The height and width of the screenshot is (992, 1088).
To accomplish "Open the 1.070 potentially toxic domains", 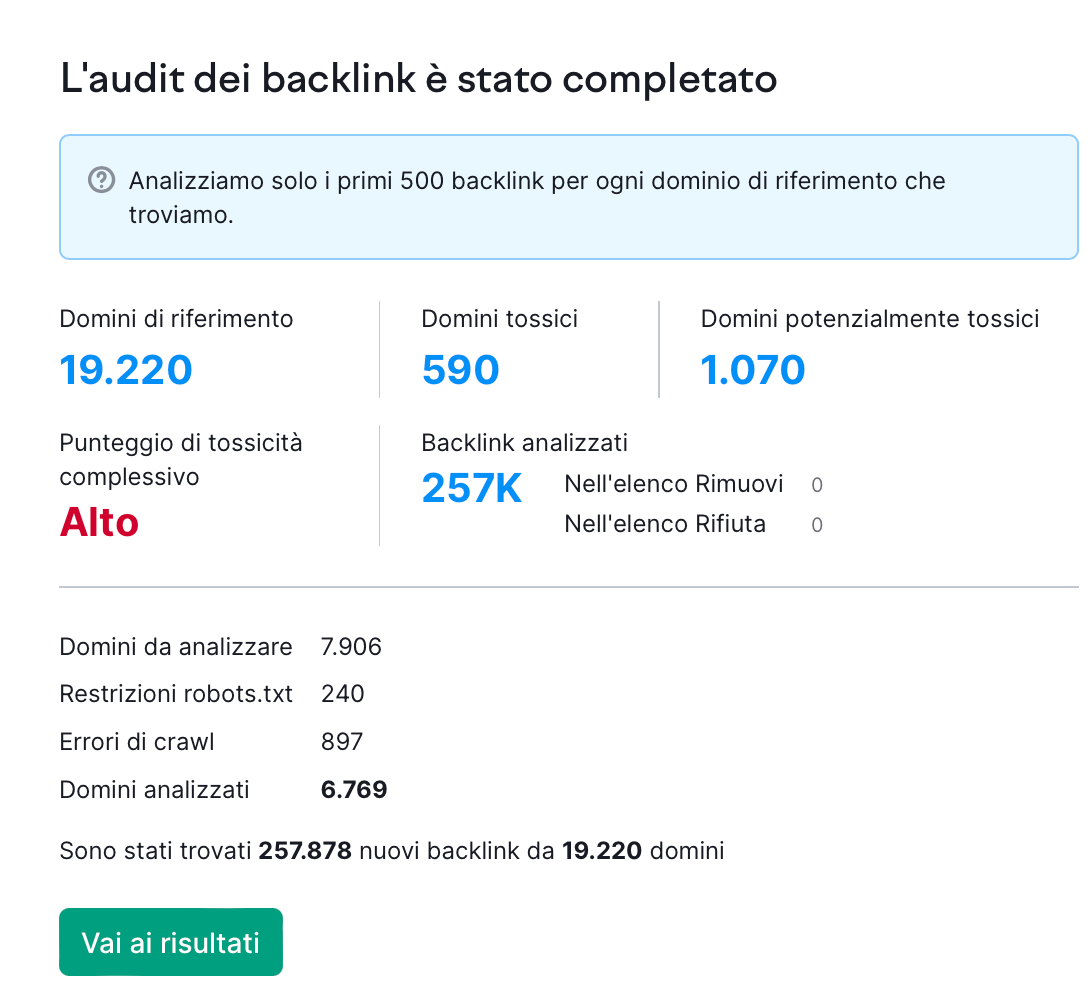I will 753,370.
